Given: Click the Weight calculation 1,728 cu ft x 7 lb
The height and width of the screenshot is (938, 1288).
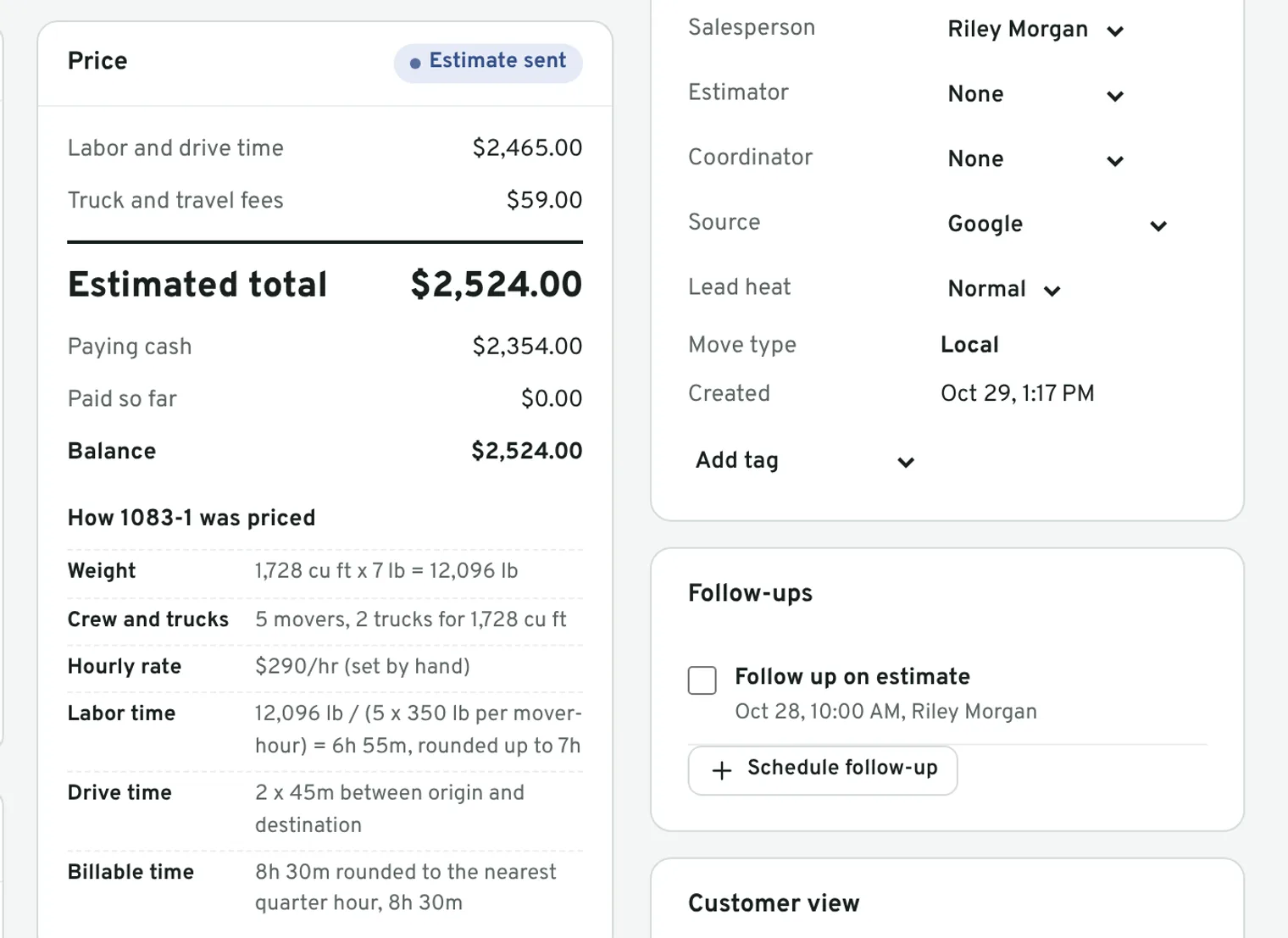Looking at the screenshot, I should click(386, 570).
